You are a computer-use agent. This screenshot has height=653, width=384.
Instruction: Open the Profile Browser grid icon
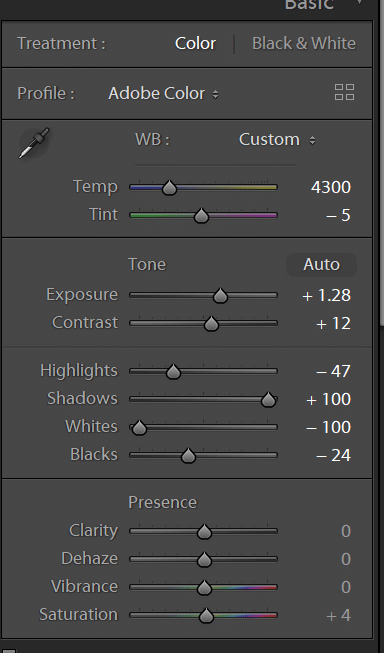pyautogui.click(x=344, y=92)
